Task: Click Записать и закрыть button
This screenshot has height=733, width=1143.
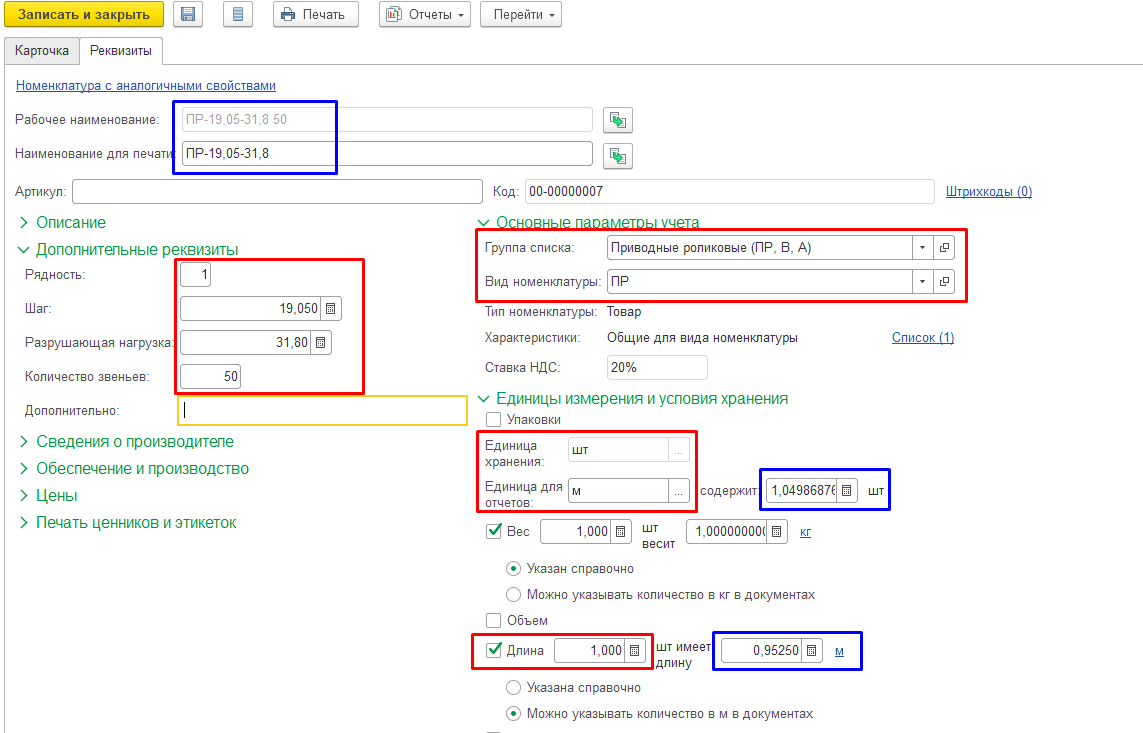Action: 84,15
